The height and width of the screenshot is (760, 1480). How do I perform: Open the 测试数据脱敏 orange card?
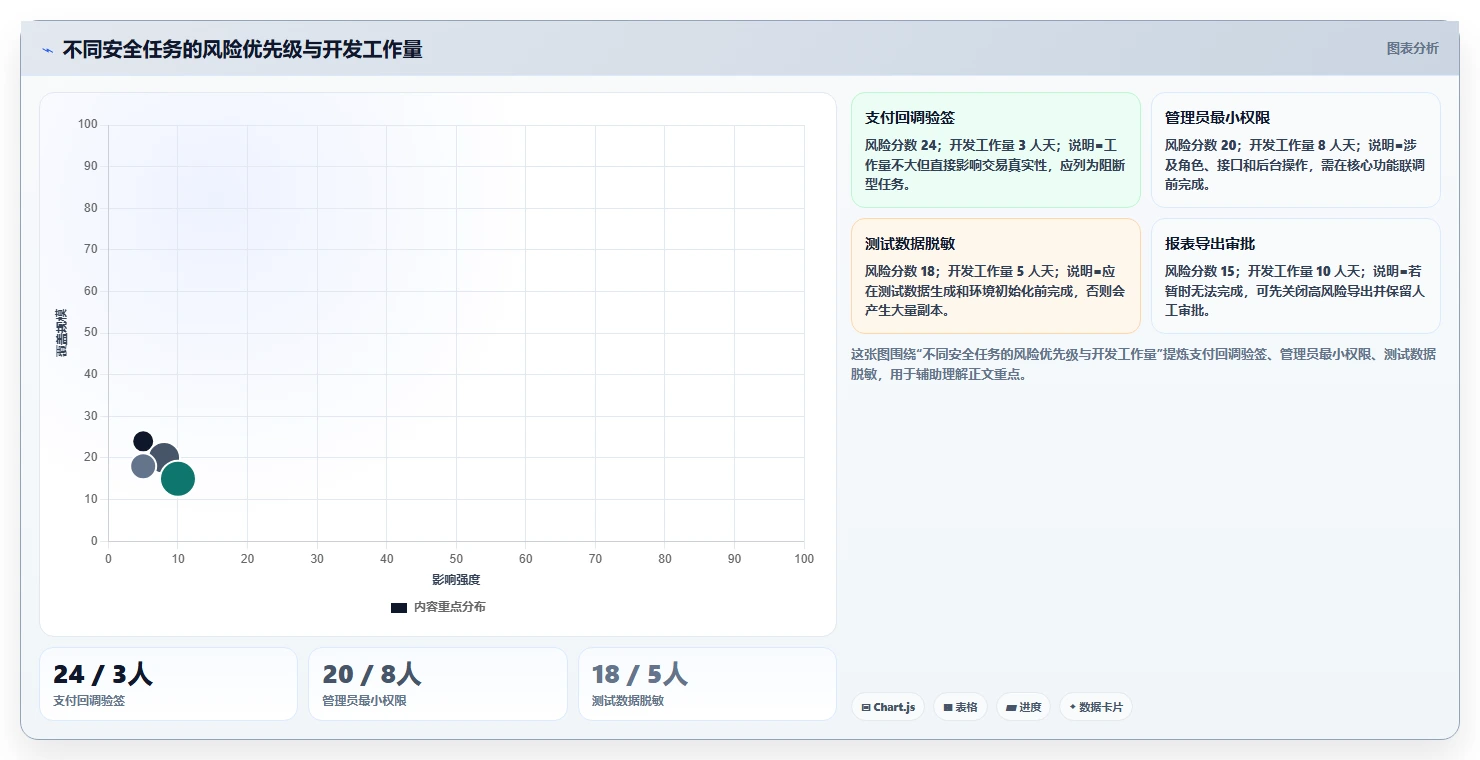click(x=996, y=276)
